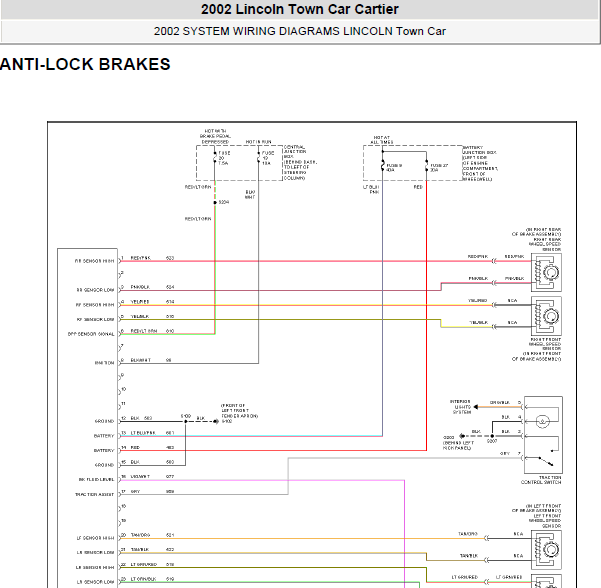Click the "LT GRN/BLK" wire label at pin 23
The image size is (601, 588).
click(x=143, y=579)
